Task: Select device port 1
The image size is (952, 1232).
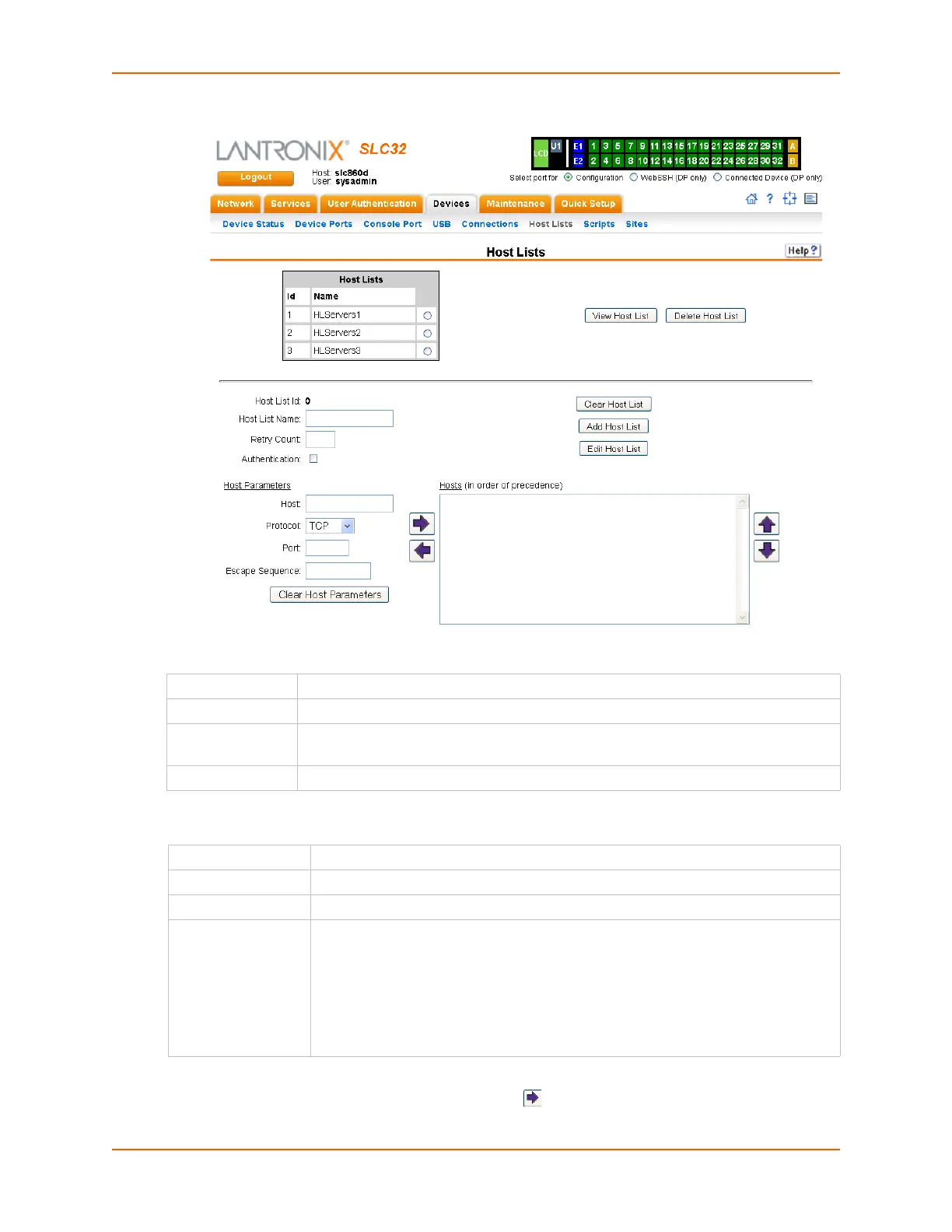Action: 593,146
